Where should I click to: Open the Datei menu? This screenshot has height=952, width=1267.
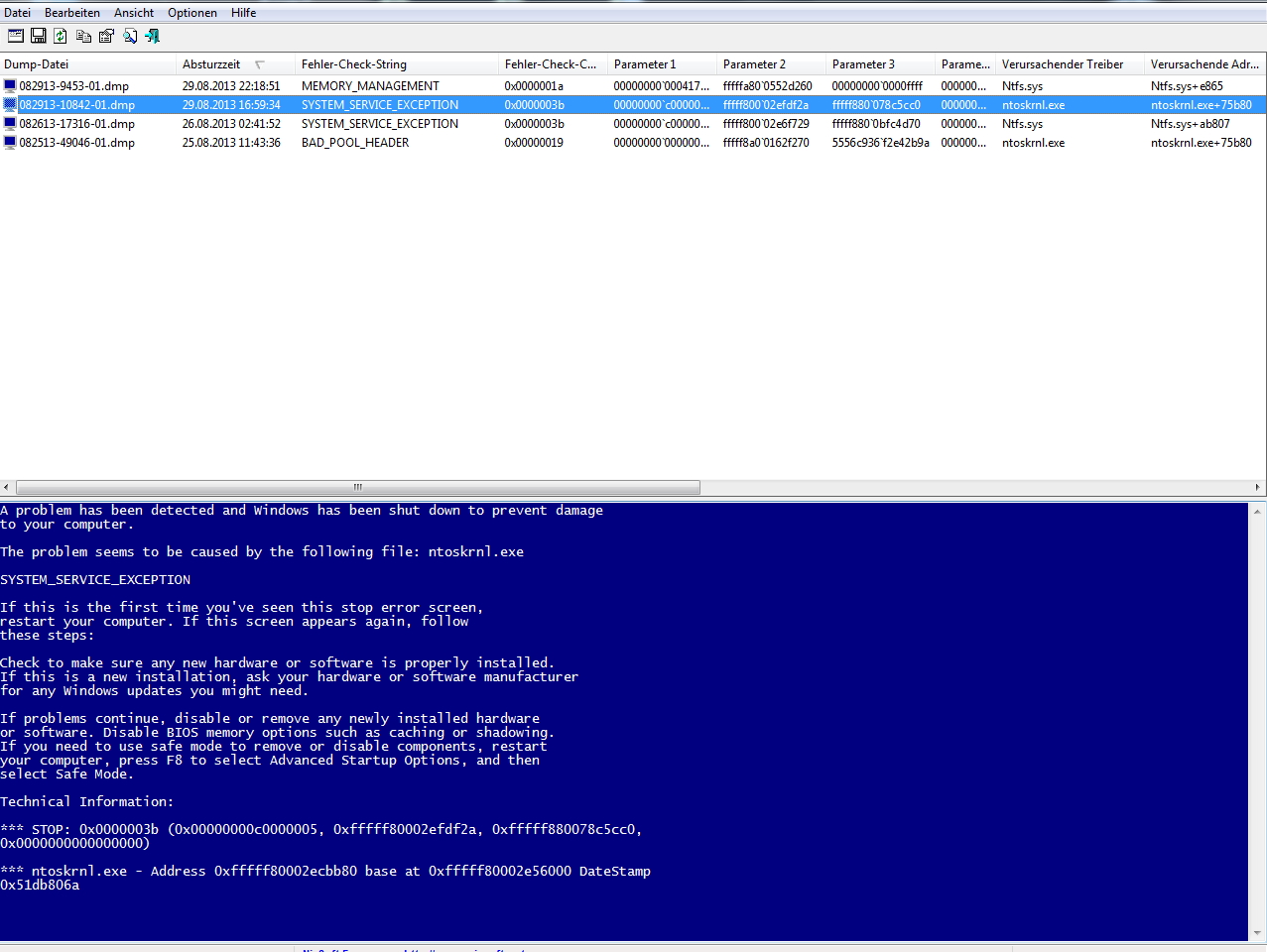tap(17, 13)
